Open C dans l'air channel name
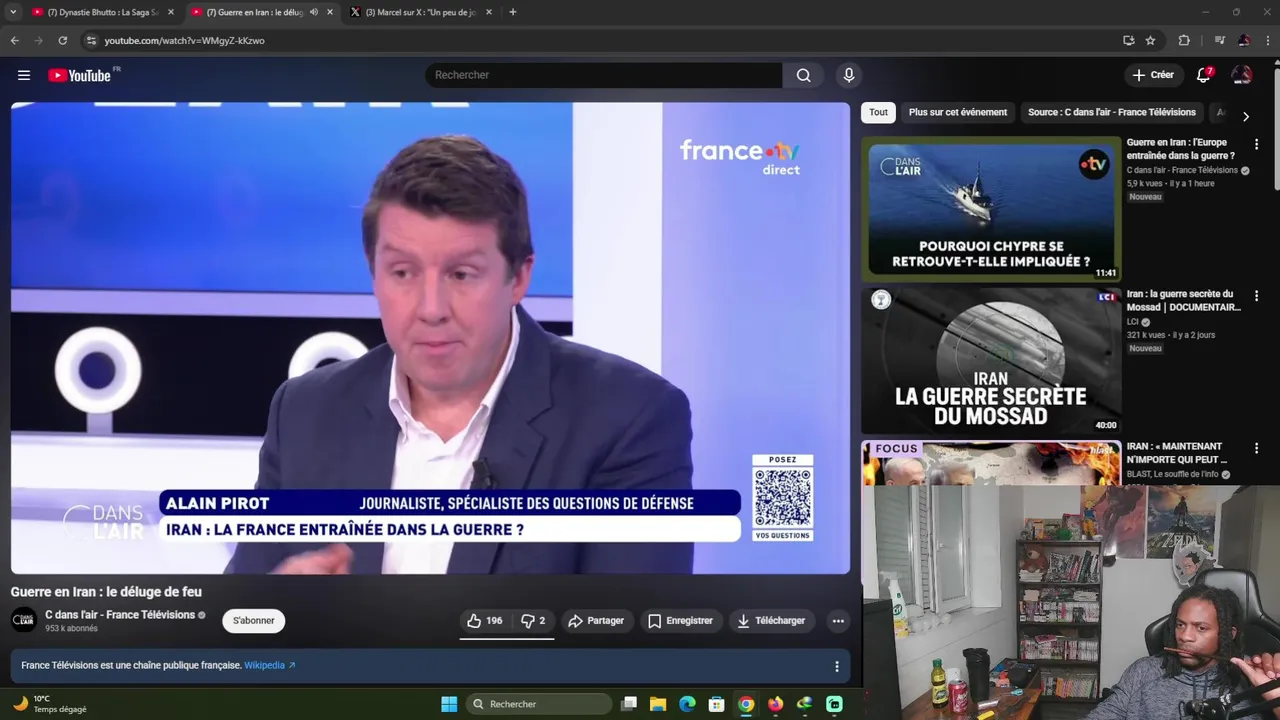Screen dimensions: 1280x720 pos(119,615)
